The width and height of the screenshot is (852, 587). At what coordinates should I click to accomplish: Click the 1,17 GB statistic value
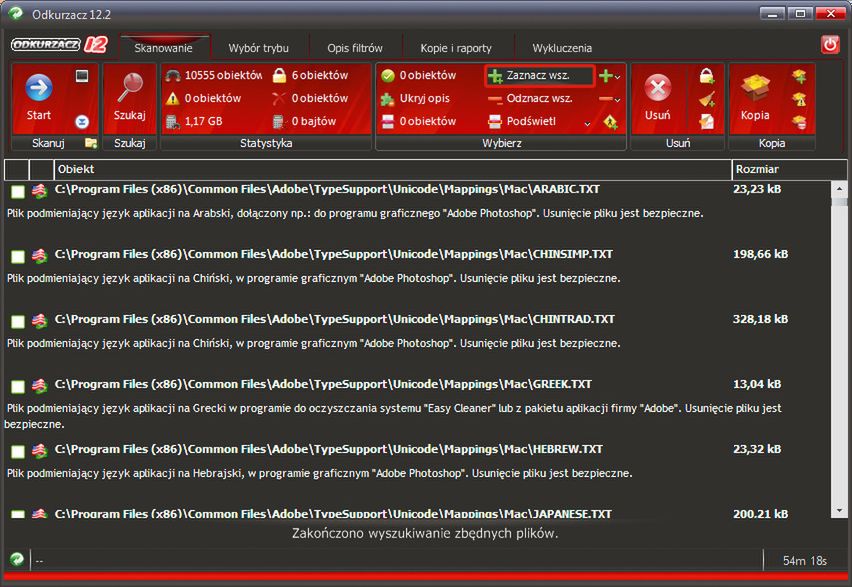[x=203, y=121]
